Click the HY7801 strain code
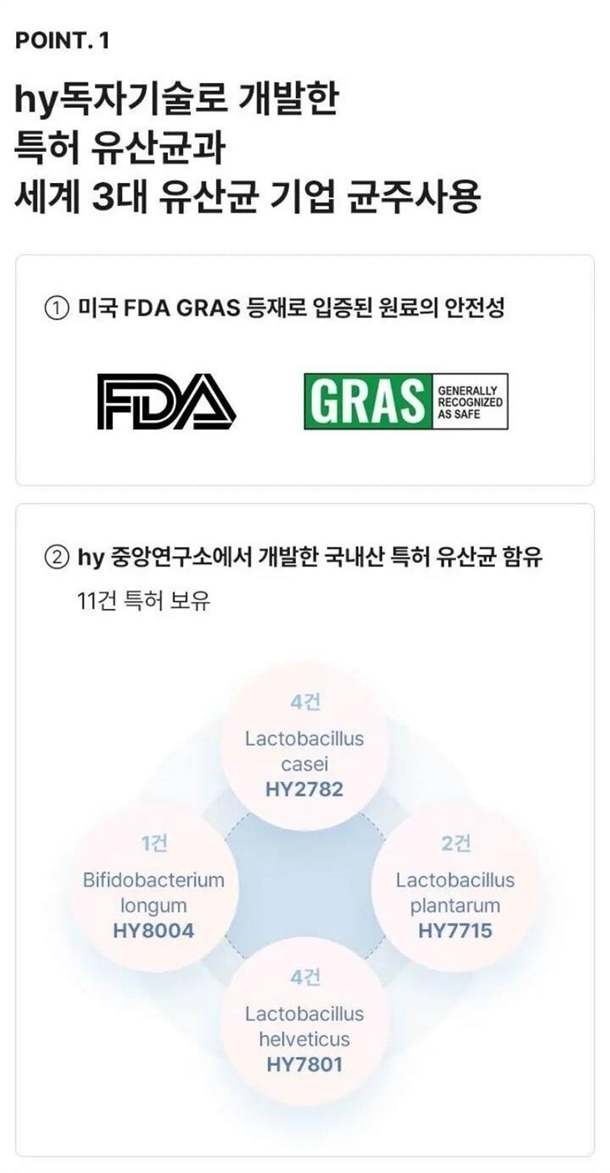This screenshot has height=1173, width=610. pyautogui.click(x=305, y=1065)
